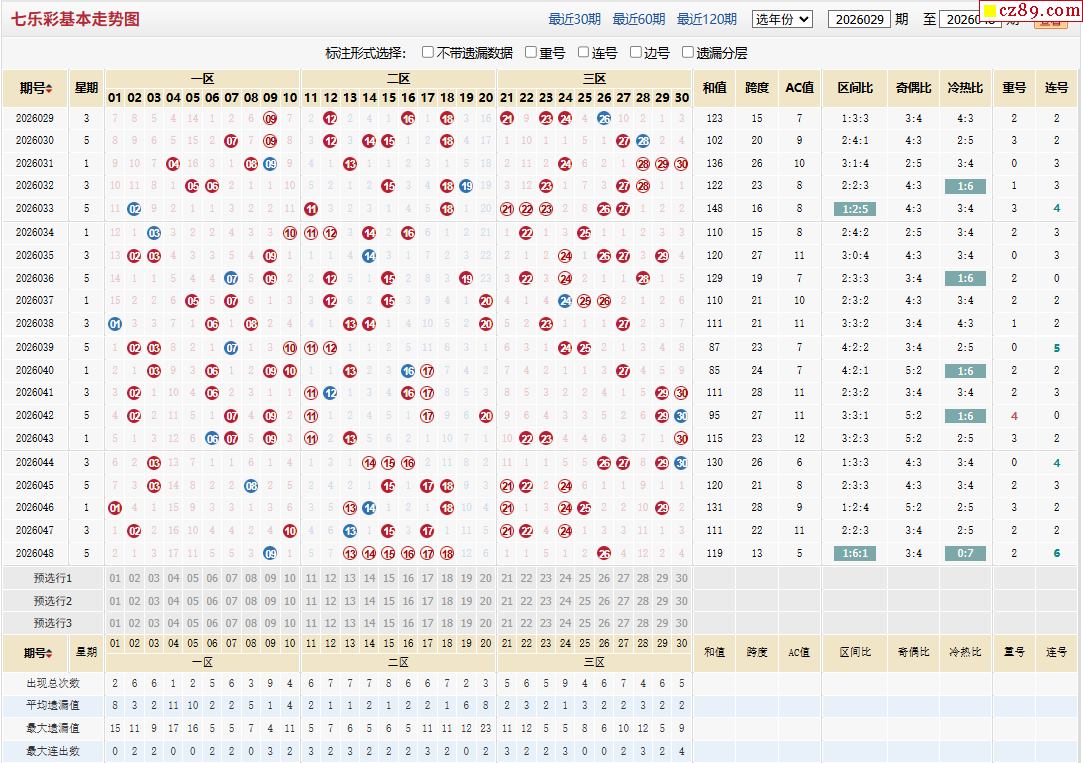Check the 遗漏分层 option
Viewport: 1083px width, 763px height.
point(687,52)
